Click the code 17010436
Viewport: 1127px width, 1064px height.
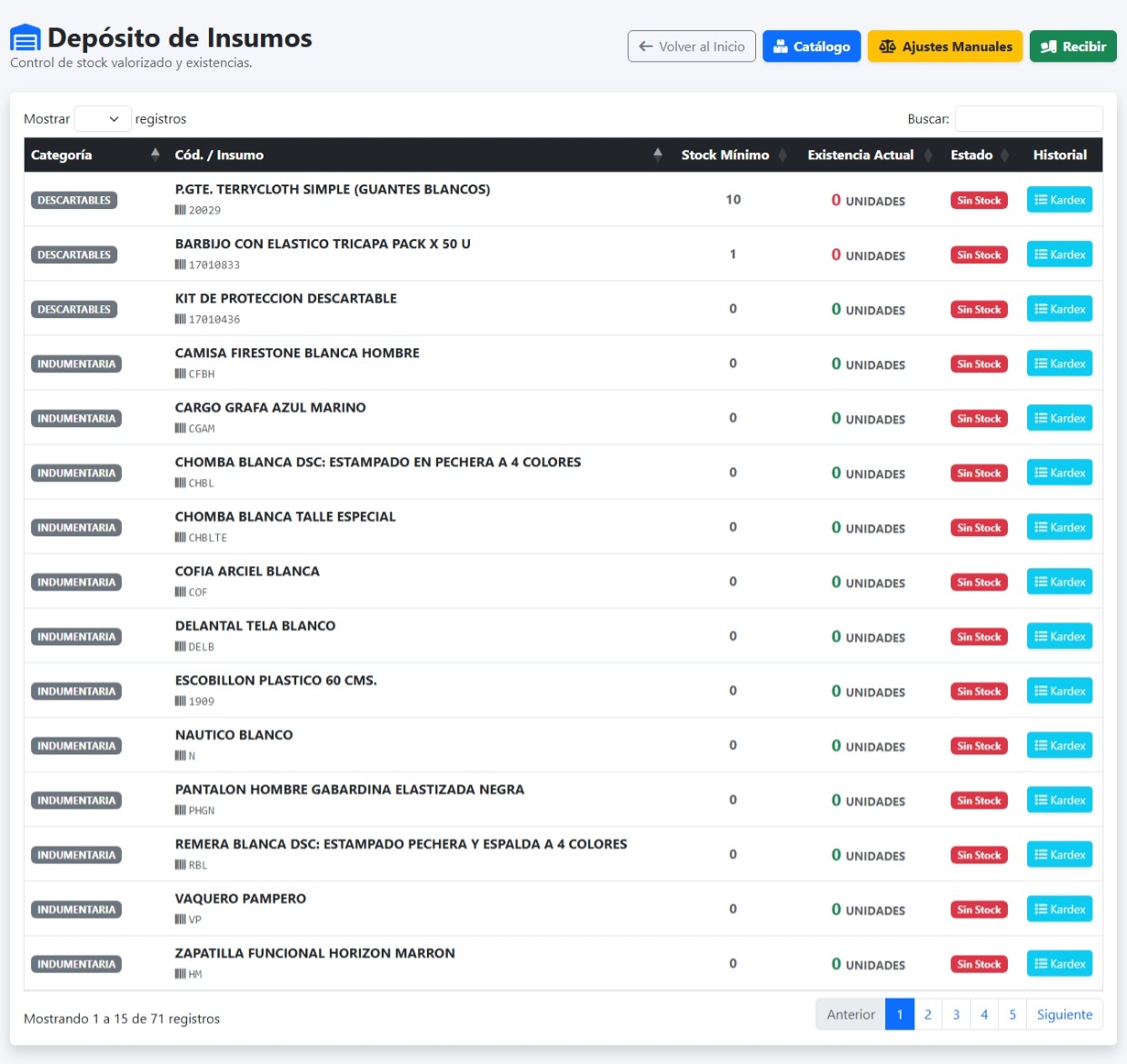214,320
